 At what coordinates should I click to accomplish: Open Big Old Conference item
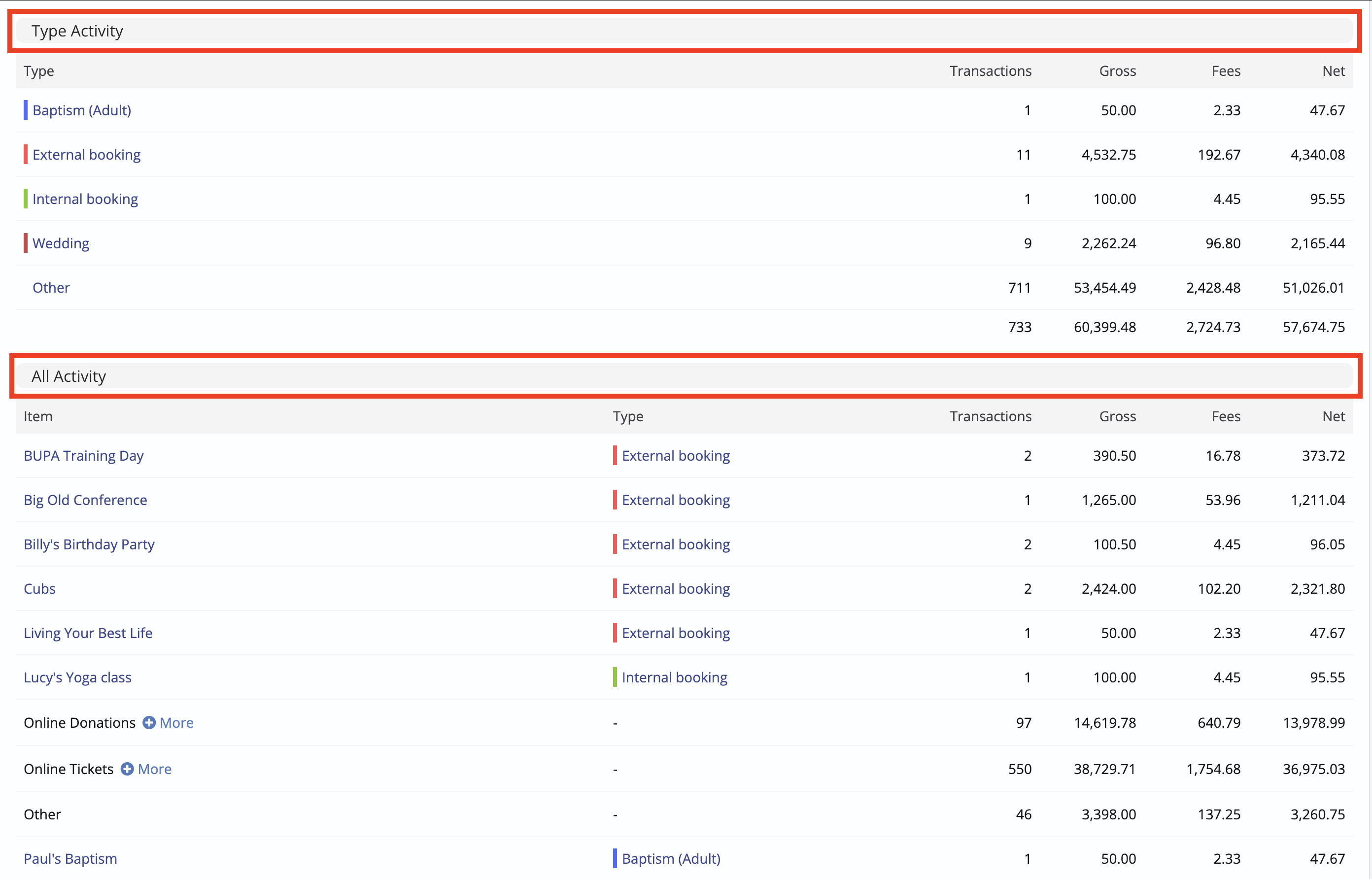(85, 500)
